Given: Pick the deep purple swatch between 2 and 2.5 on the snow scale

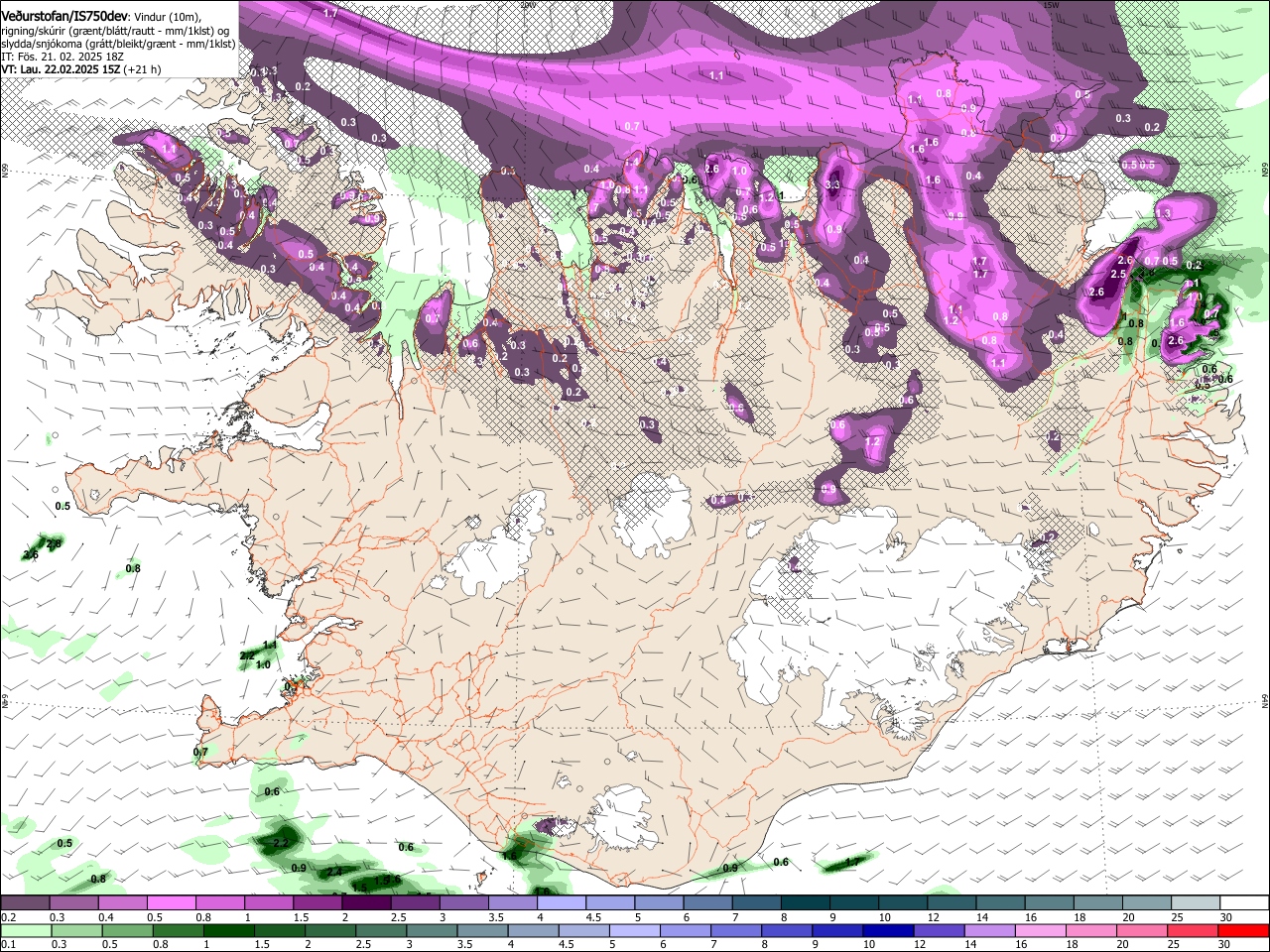Looking at the screenshot, I should (x=366, y=903).
